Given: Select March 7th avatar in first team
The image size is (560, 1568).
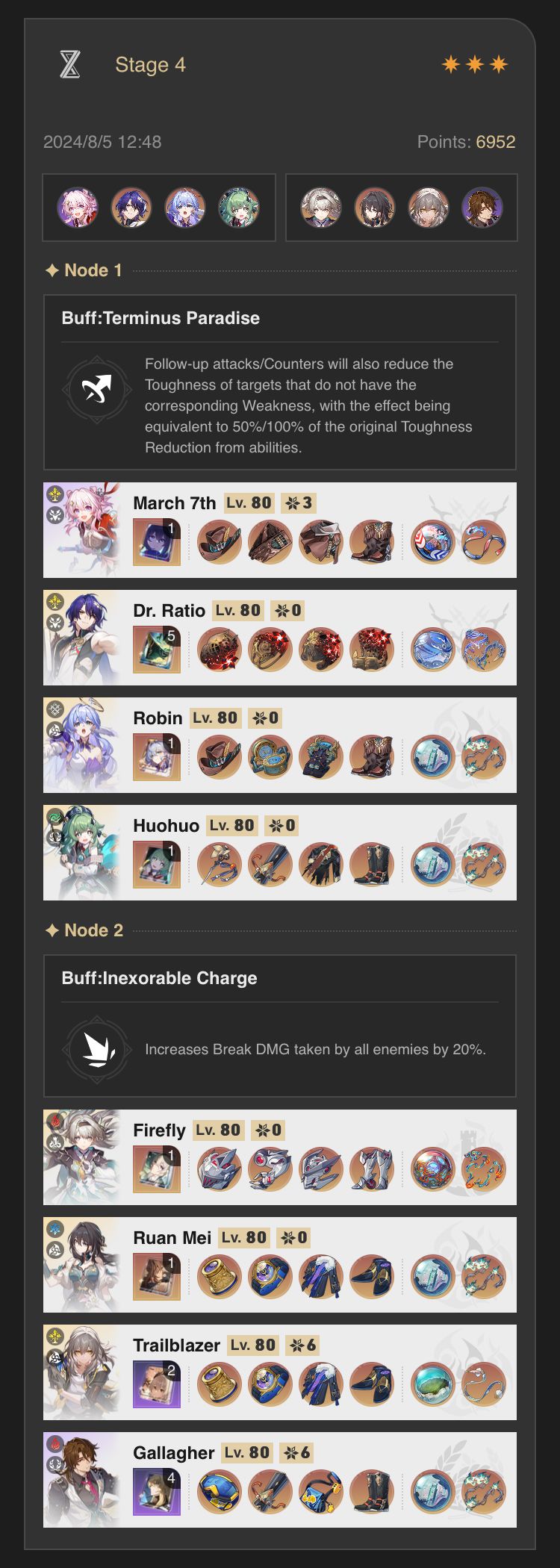Looking at the screenshot, I should [78, 208].
